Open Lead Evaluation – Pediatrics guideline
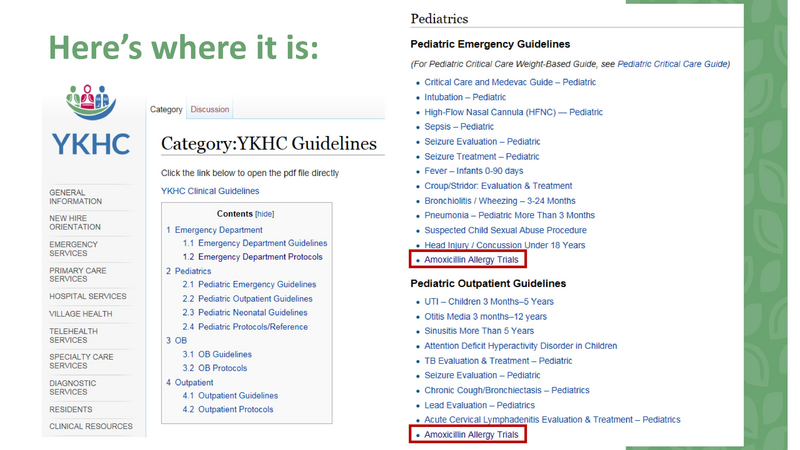Screen dimensions: 800x450 click(x=480, y=405)
